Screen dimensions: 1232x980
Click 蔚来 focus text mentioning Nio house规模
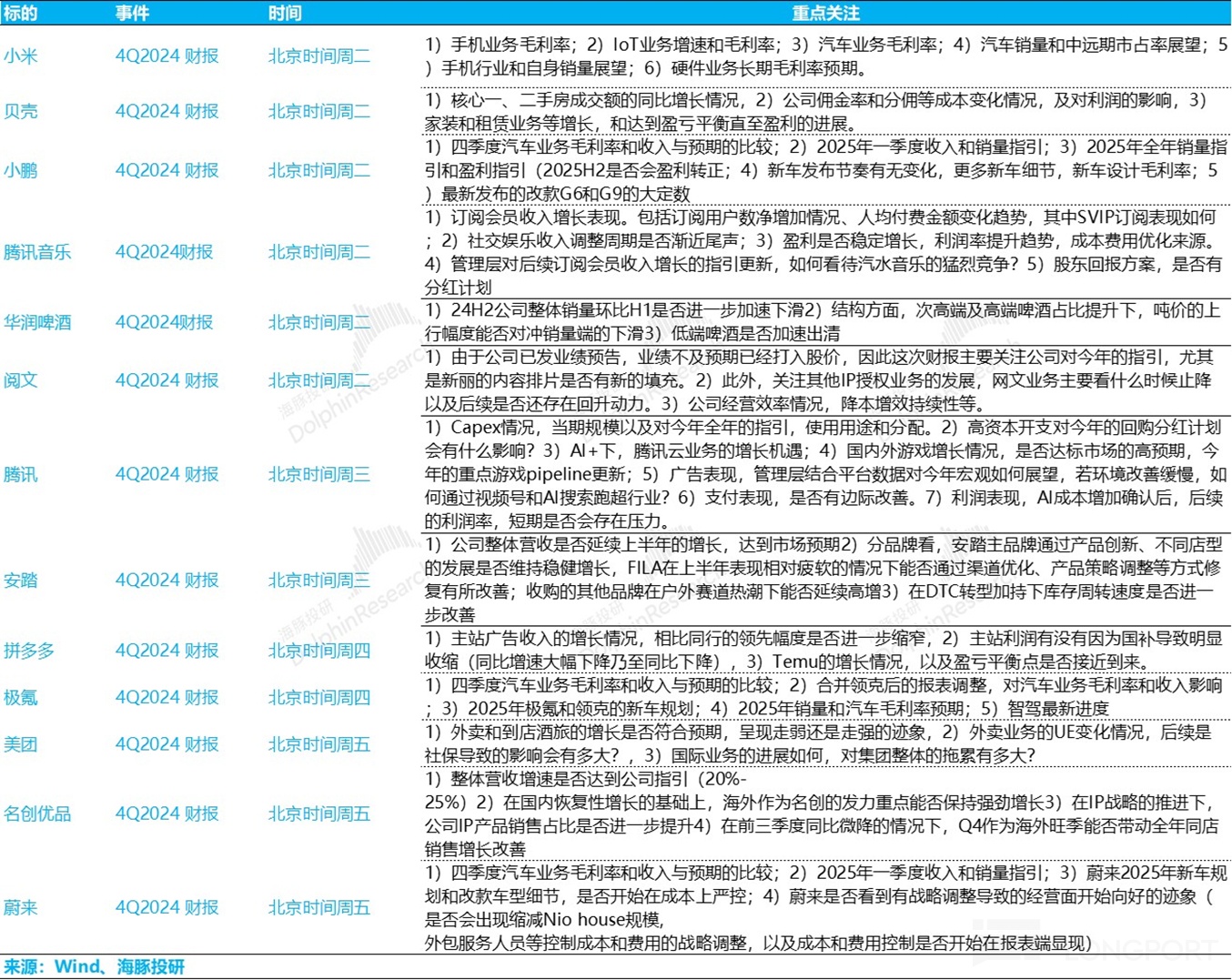[826, 907]
